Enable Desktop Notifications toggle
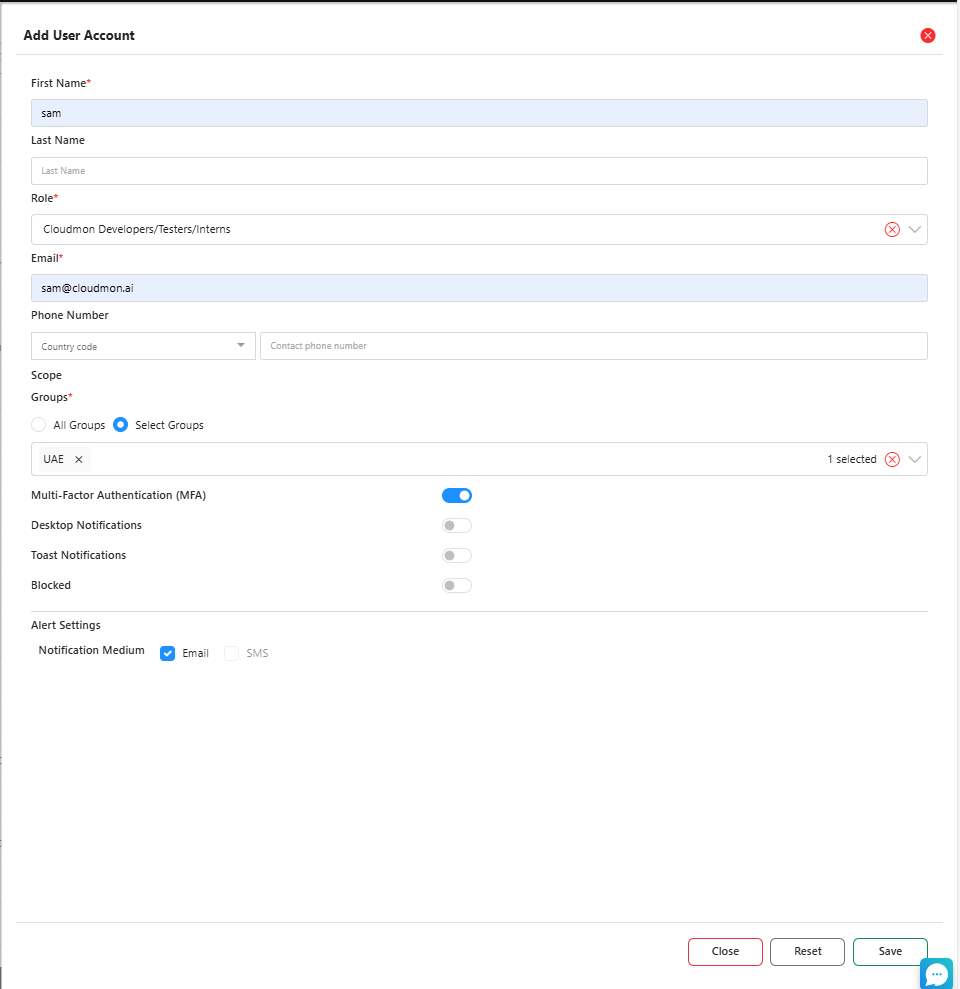Image resolution: width=960 pixels, height=989 pixels. coord(457,525)
